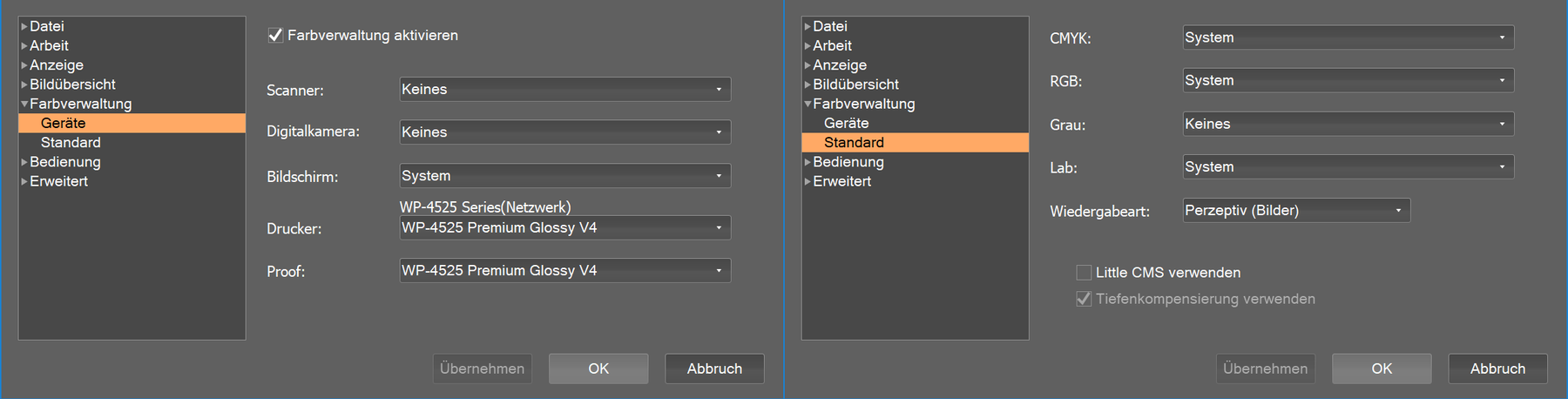
Task: Open the Grau profile dropdown
Action: pyautogui.click(x=1348, y=124)
